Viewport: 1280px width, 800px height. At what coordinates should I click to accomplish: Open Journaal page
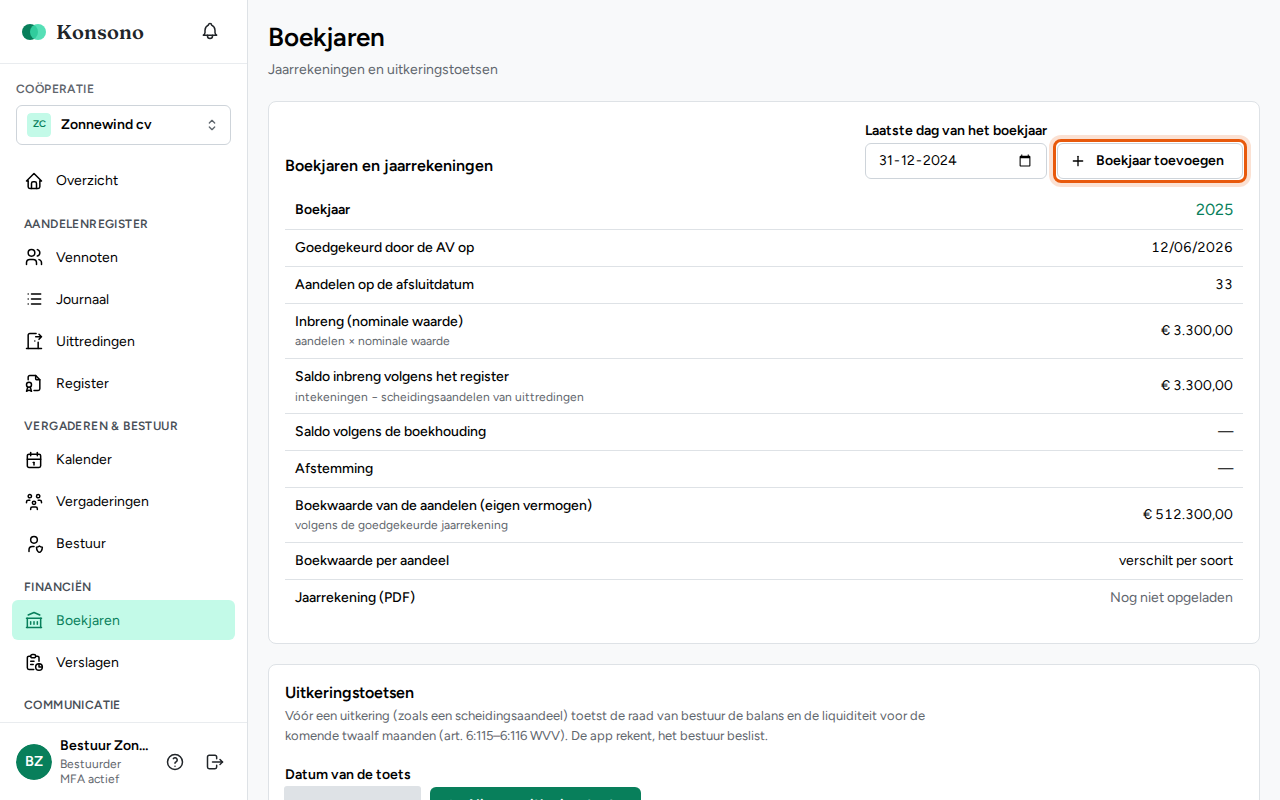(123, 300)
